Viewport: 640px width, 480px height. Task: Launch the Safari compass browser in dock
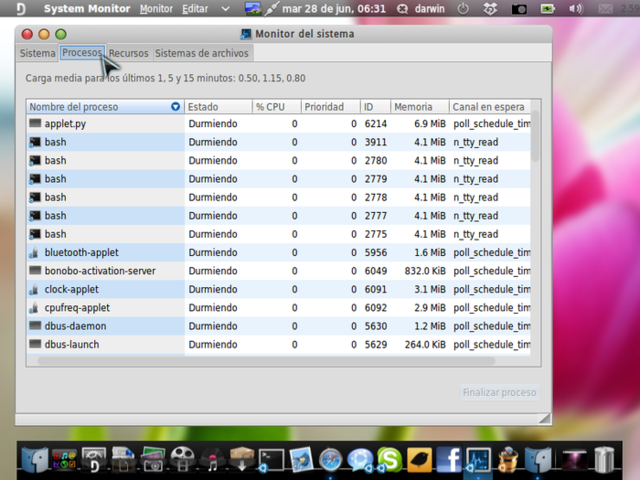tap(330, 460)
